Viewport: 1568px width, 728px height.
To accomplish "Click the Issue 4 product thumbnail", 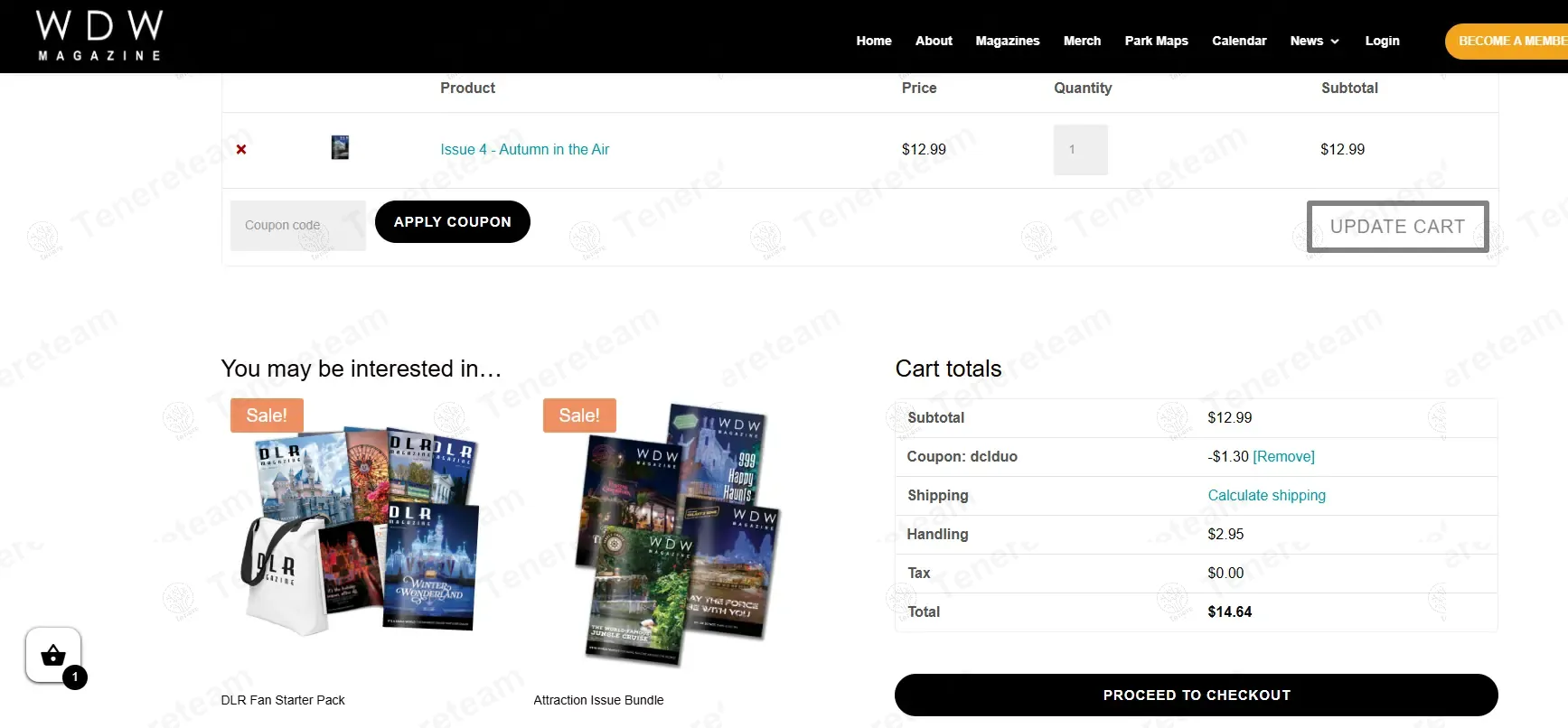I will [340, 147].
